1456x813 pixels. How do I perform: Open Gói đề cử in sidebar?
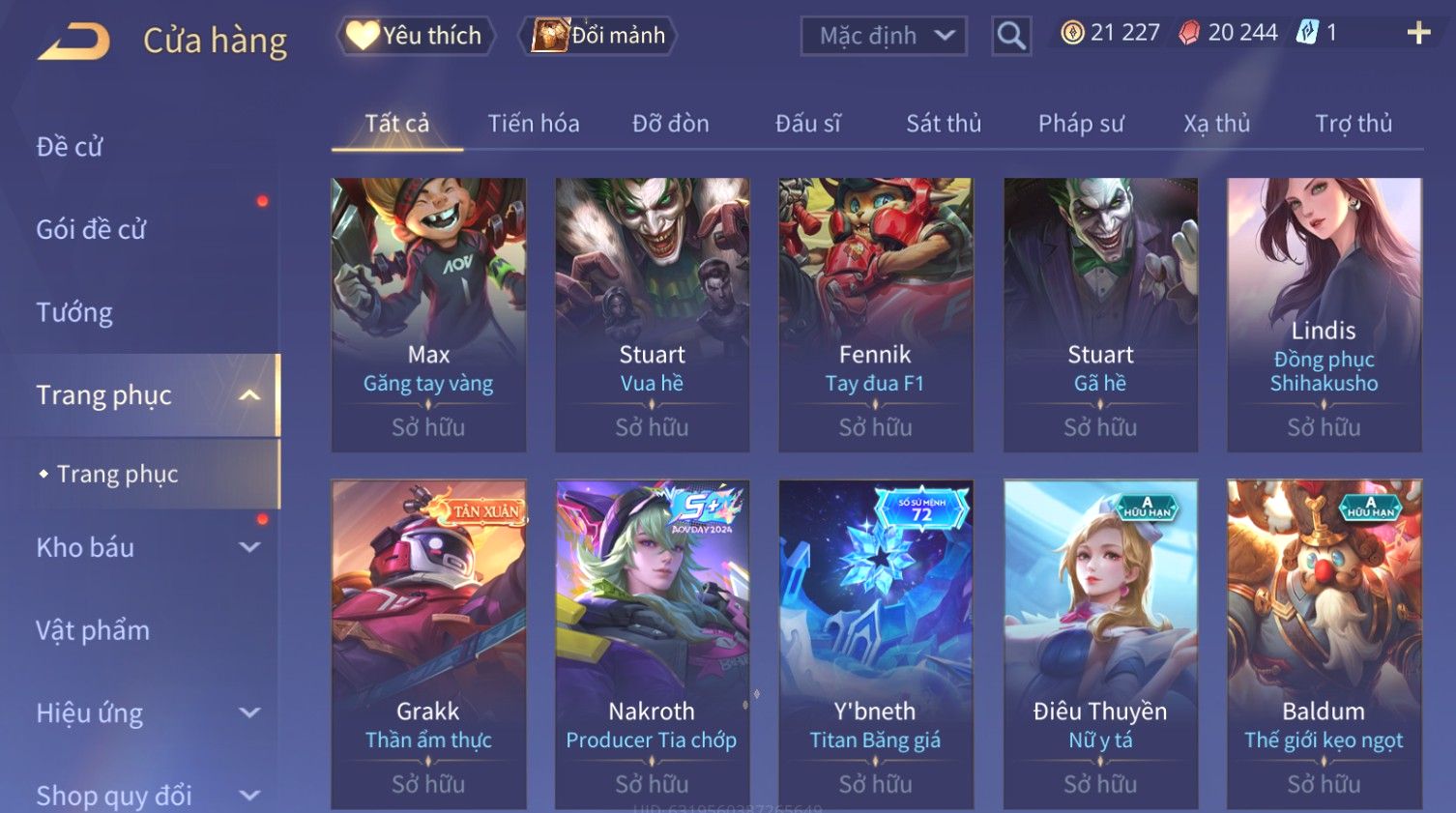click(91, 229)
